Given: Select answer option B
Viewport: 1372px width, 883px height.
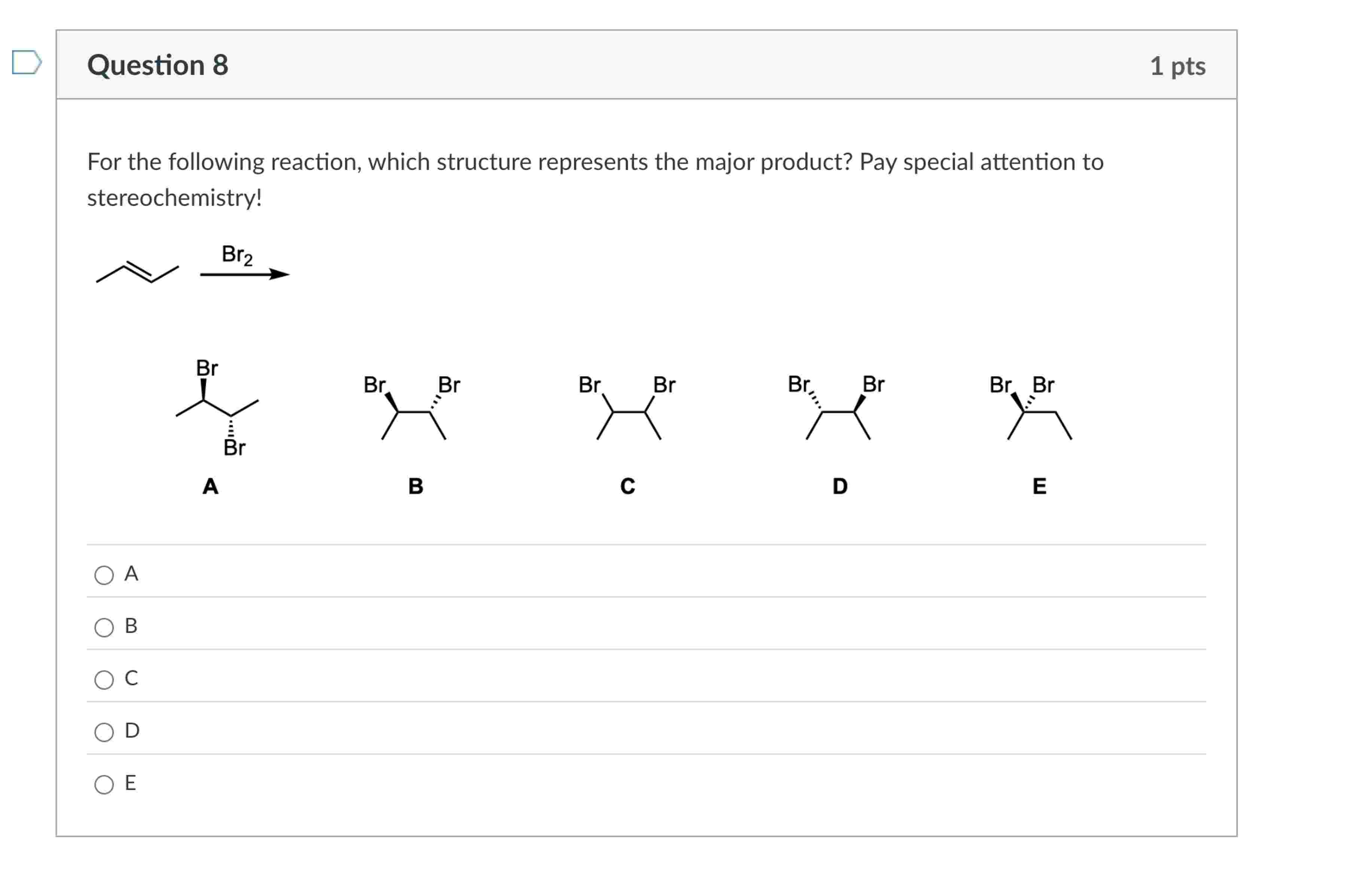Looking at the screenshot, I should point(104,627).
